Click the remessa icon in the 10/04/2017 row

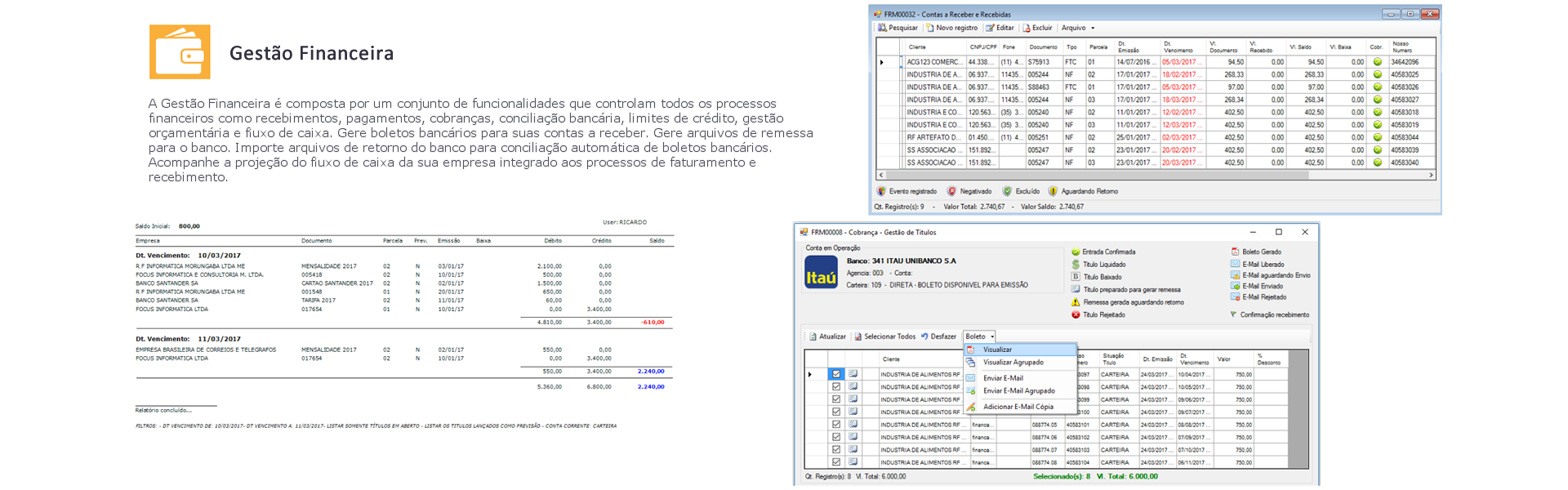coord(853,374)
